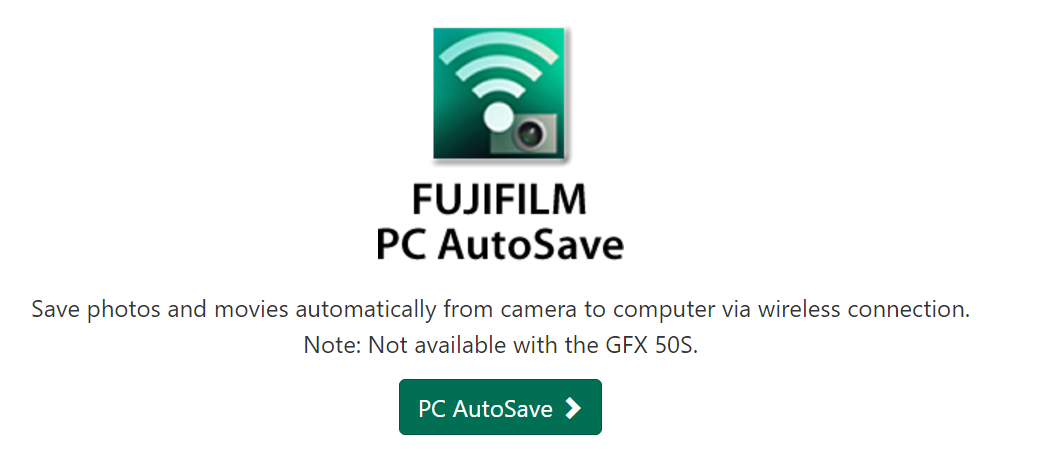Click the "PC AutoSave" label text inside the button
The width and height of the screenshot is (1060, 460).
coord(485,409)
